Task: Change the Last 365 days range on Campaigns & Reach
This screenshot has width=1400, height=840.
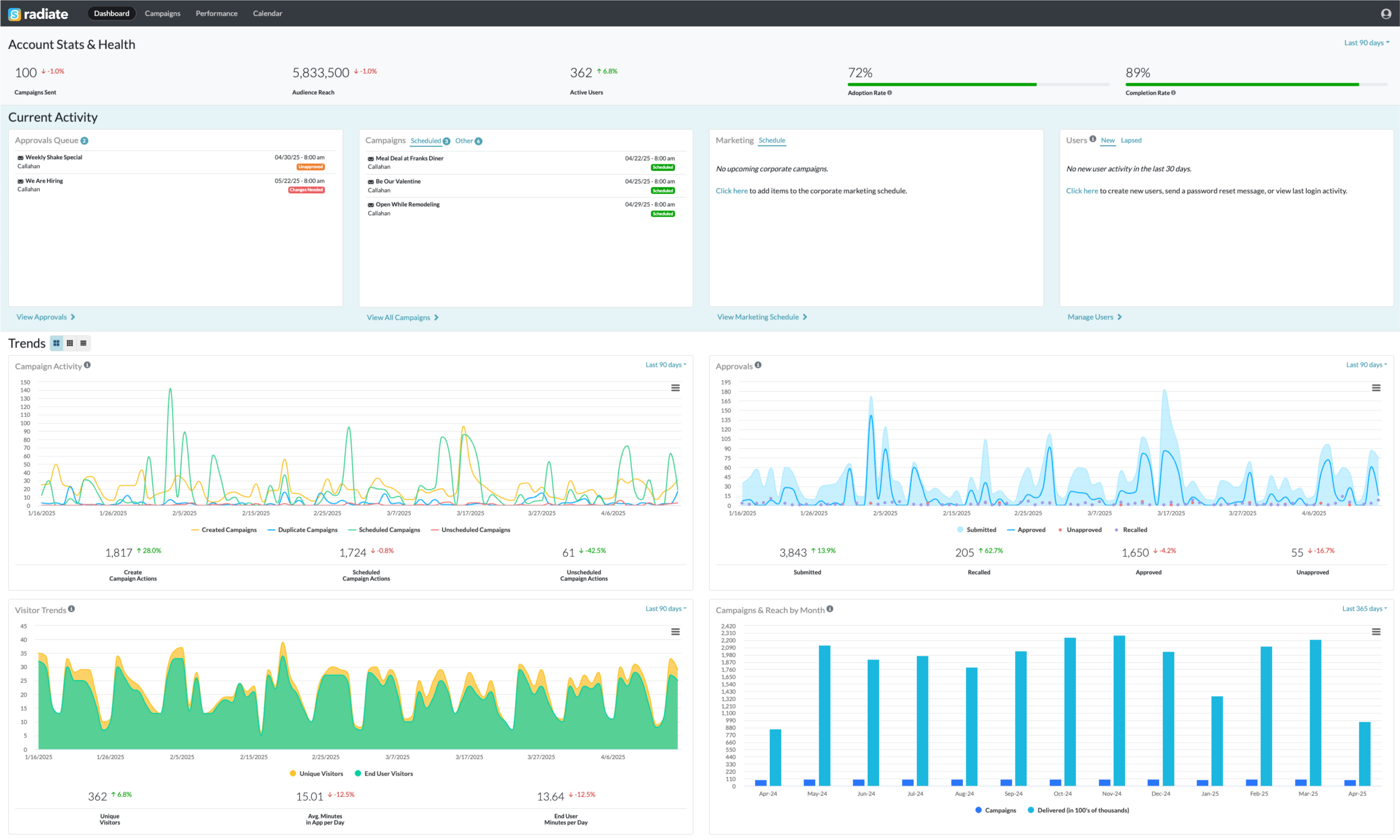Action: 1364,608
